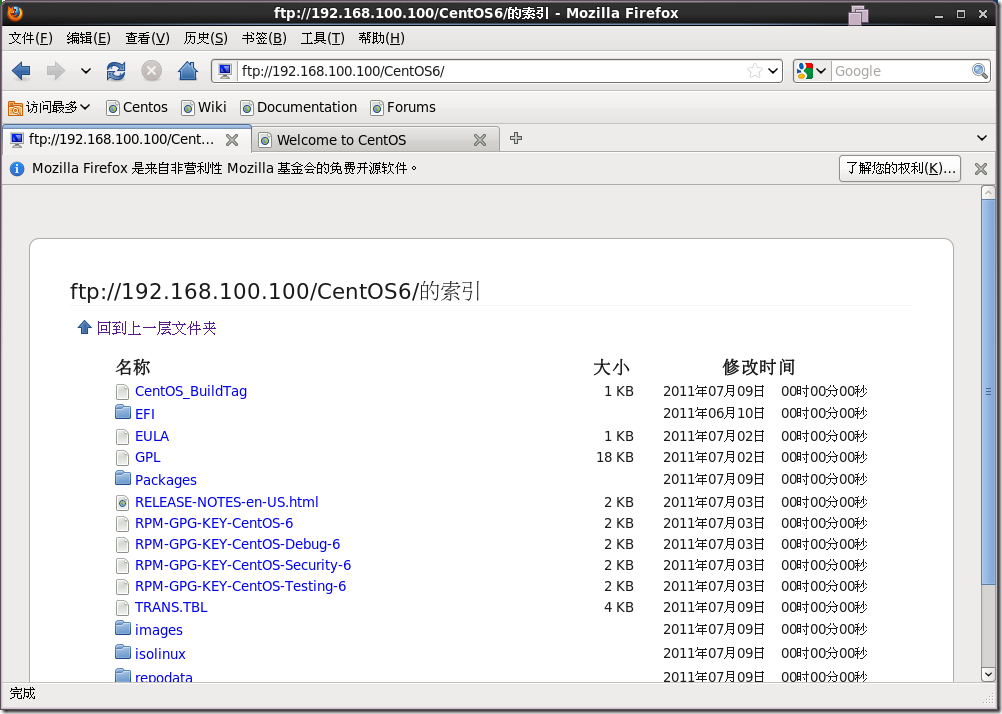
Task: Click the scrollbar up arrow
Action: tap(988, 192)
